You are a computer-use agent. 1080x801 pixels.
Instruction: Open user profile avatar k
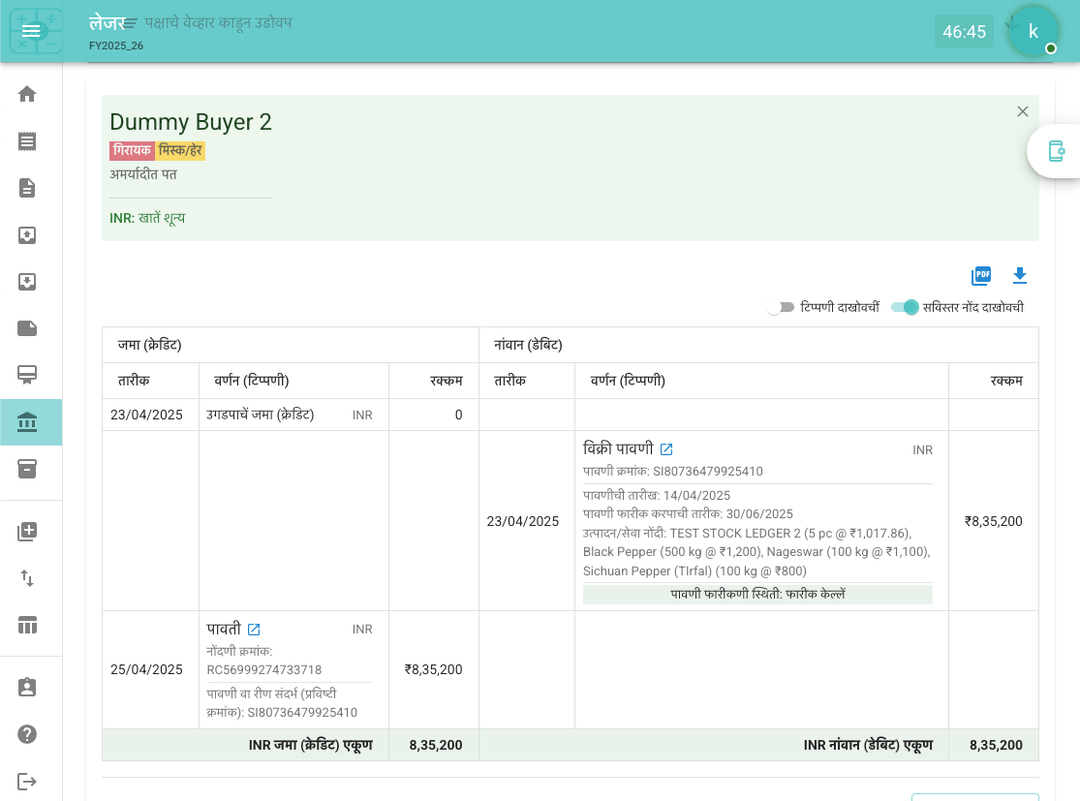[x=1033, y=31]
